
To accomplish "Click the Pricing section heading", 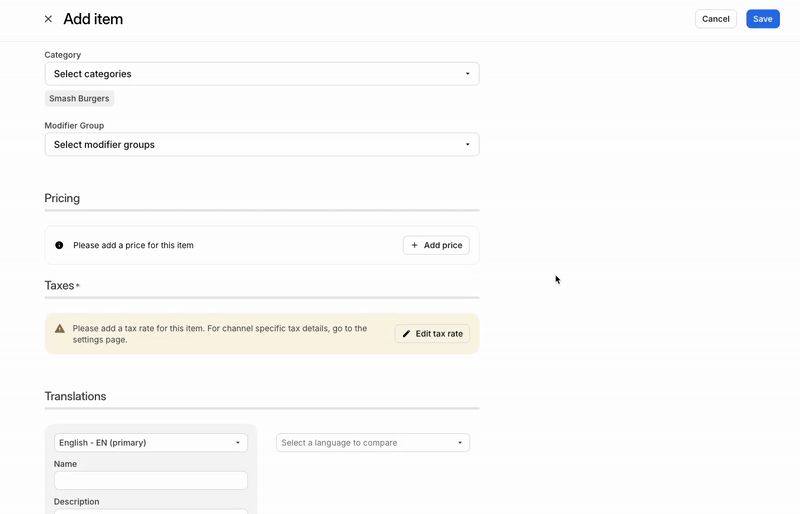I will click(62, 198).
